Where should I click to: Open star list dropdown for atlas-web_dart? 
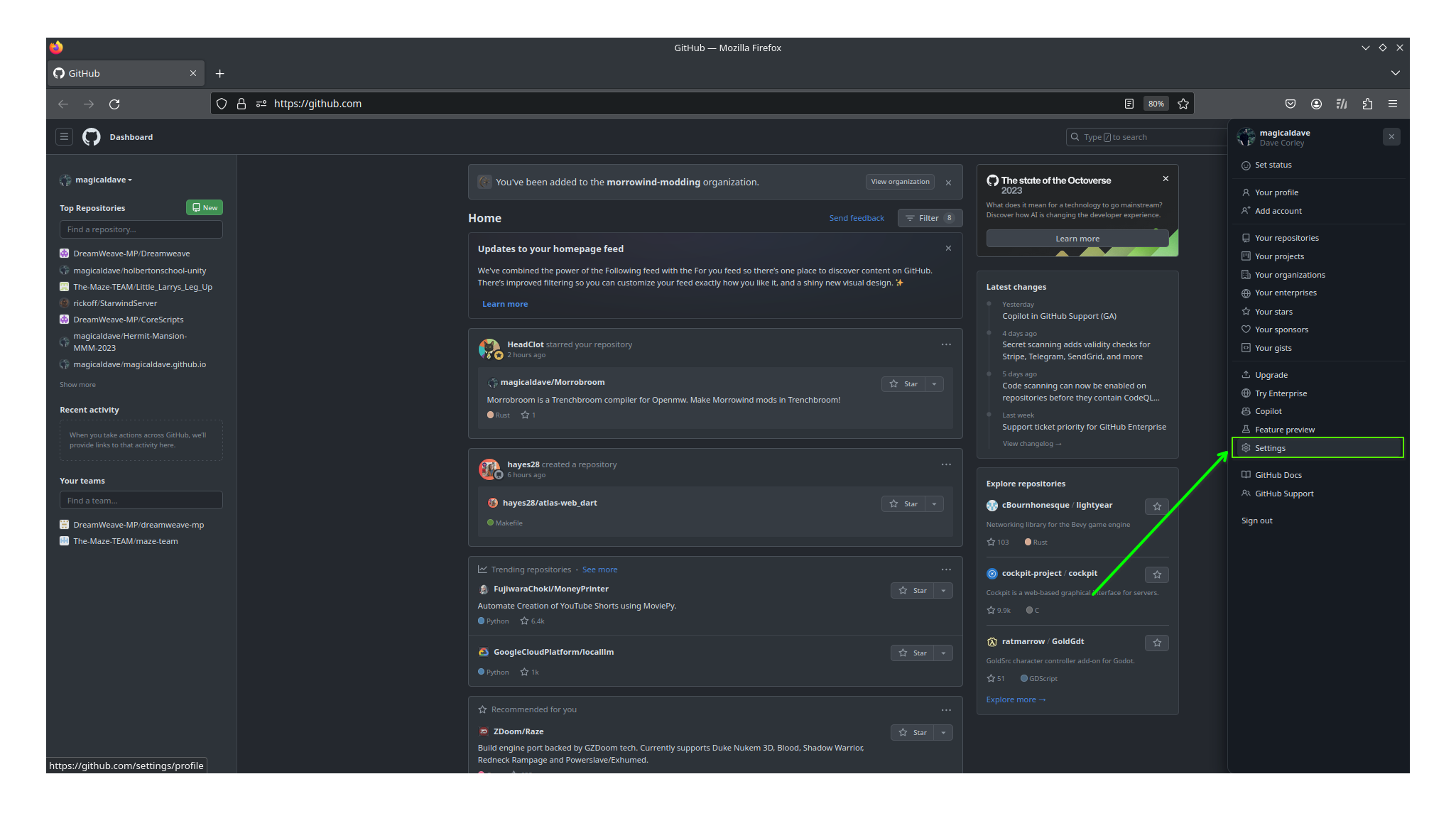pos(935,504)
